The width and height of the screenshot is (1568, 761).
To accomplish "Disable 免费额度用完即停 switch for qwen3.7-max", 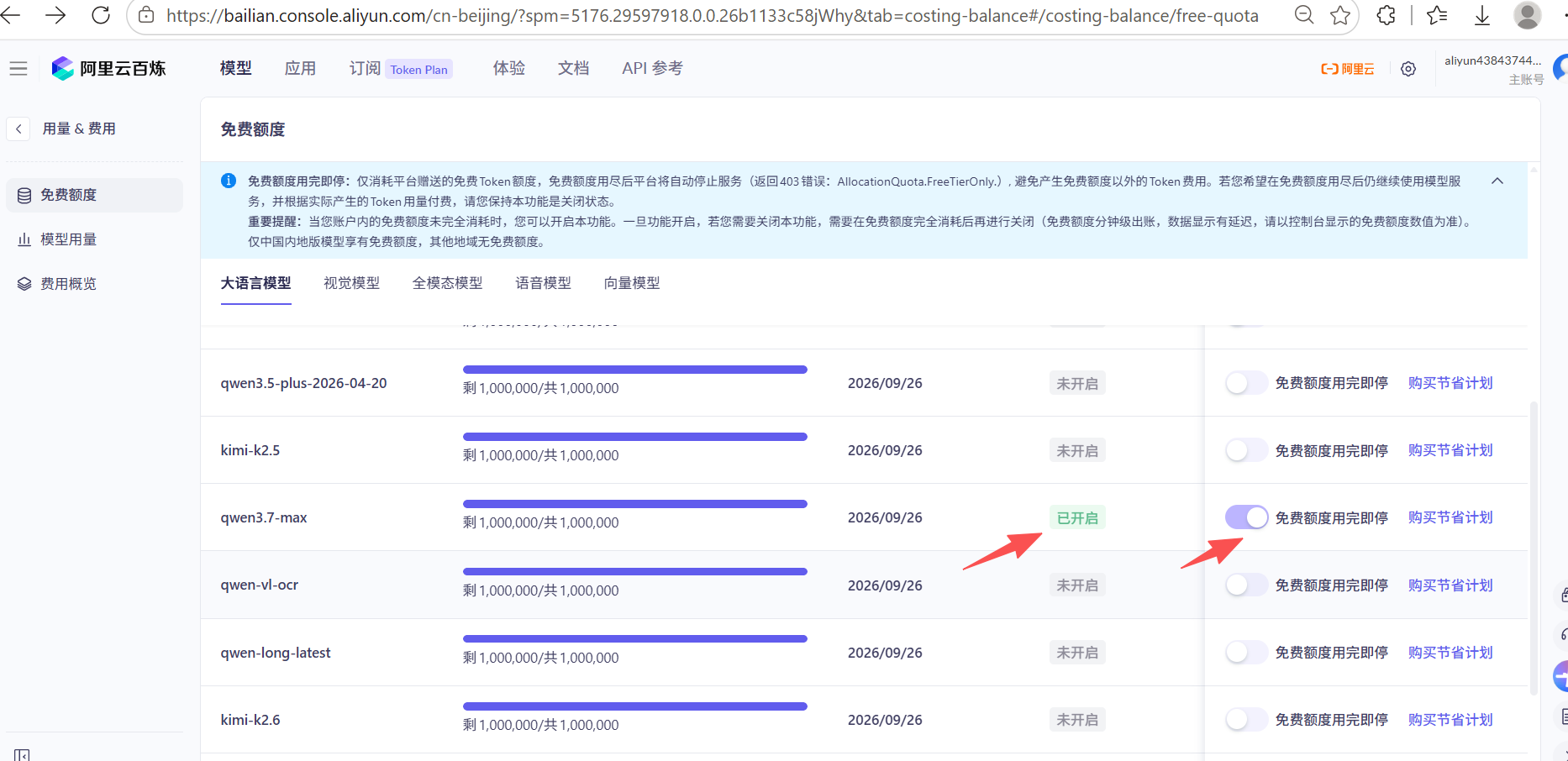I will (x=1246, y=517).
